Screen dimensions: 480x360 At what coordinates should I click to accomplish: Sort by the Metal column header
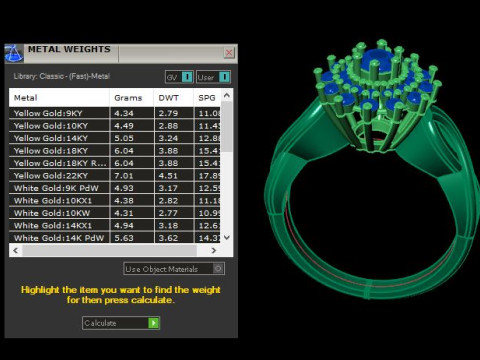(59, 98)
